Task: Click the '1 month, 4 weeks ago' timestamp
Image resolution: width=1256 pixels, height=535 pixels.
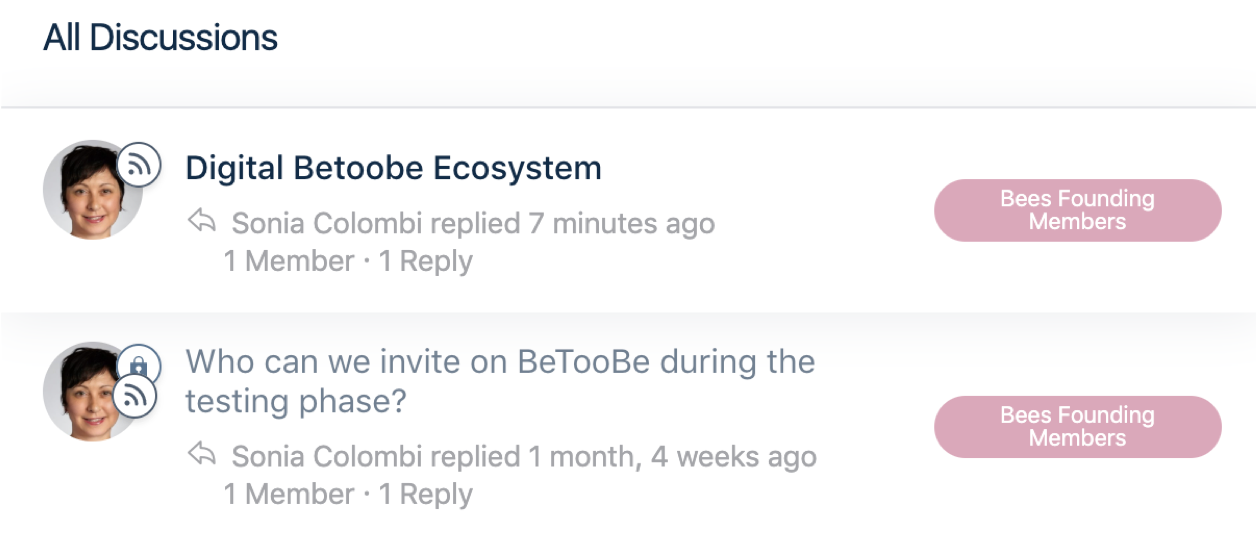Action: tap(673, 457)
